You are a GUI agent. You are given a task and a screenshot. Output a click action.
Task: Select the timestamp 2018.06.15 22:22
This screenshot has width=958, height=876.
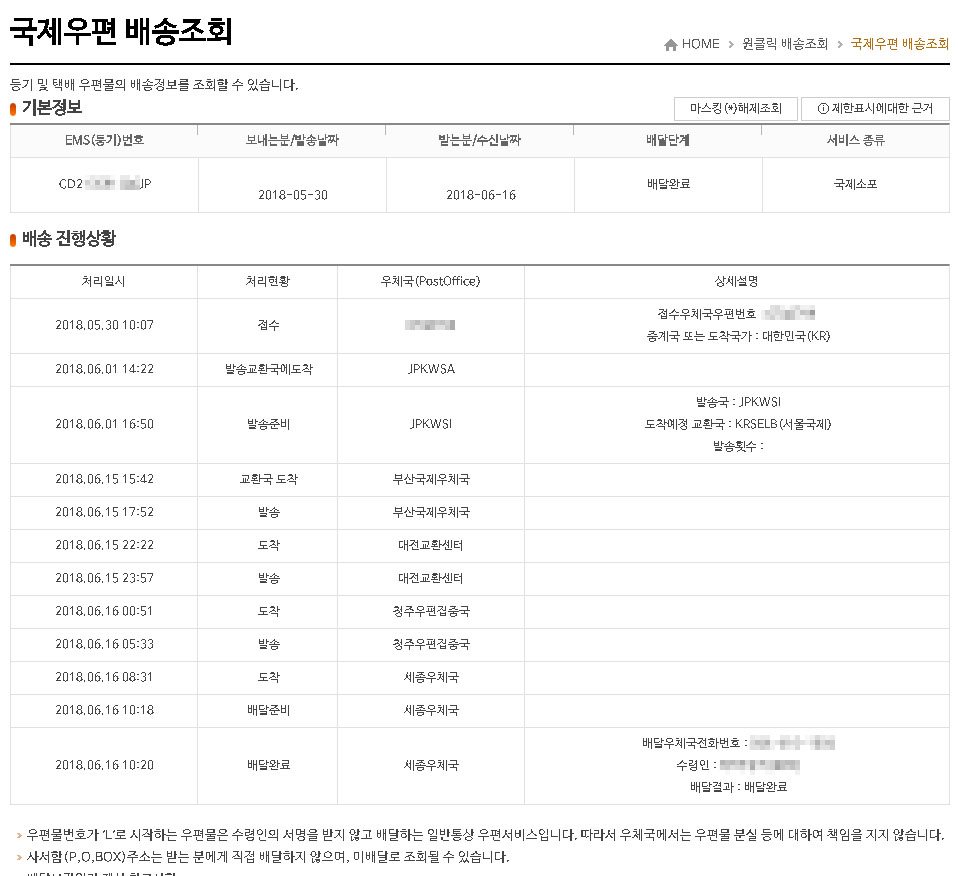104,546
